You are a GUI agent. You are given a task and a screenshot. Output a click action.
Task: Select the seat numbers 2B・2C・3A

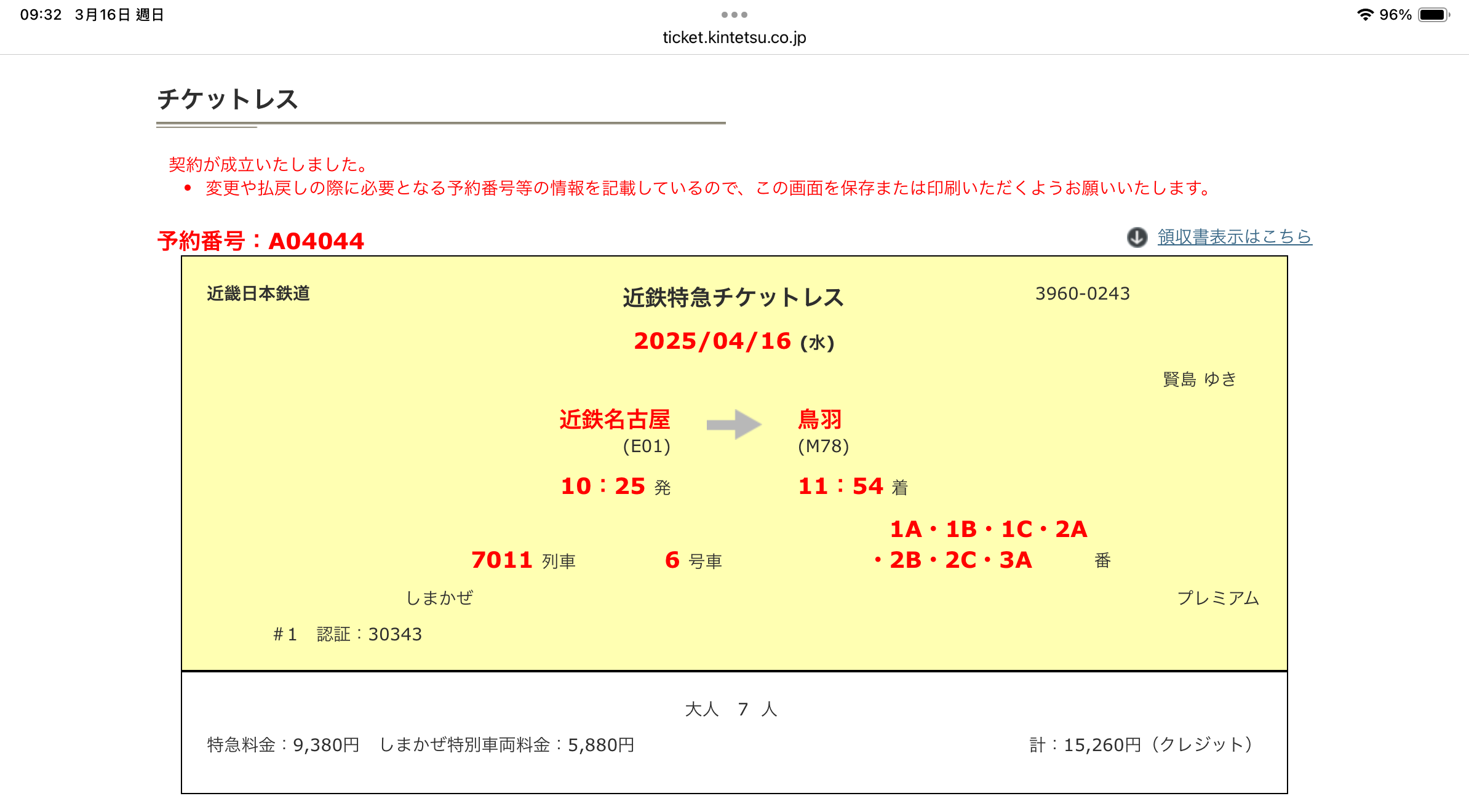(960, 560)
